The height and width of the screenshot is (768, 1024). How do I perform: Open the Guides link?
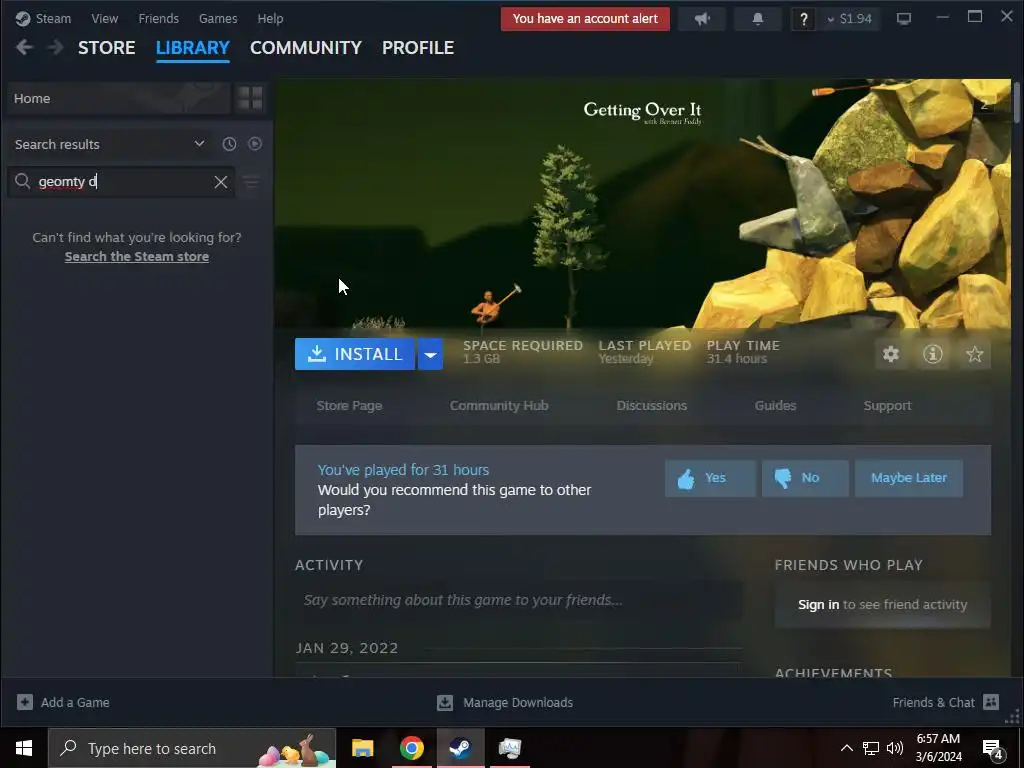pyautogui.click(x=775, y=406)
